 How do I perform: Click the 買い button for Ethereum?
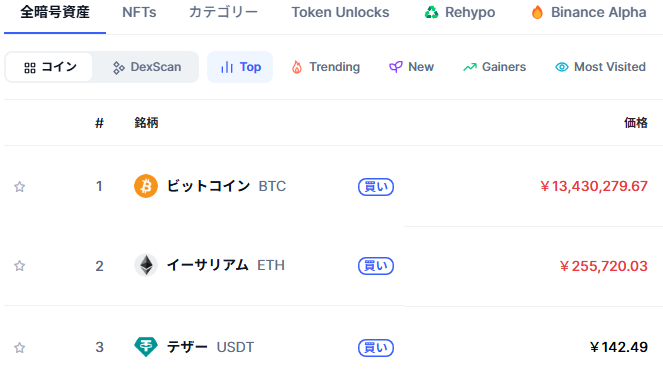pyautogui.click(x=376, y=266)
